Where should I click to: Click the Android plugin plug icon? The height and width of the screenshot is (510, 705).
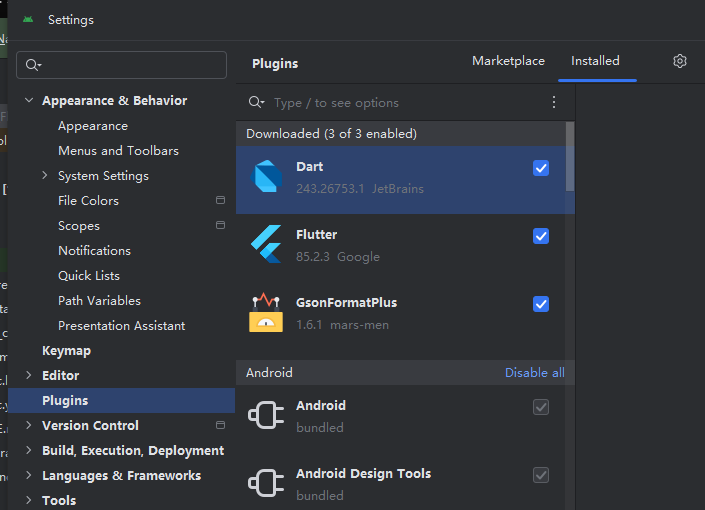coord(266,415)
